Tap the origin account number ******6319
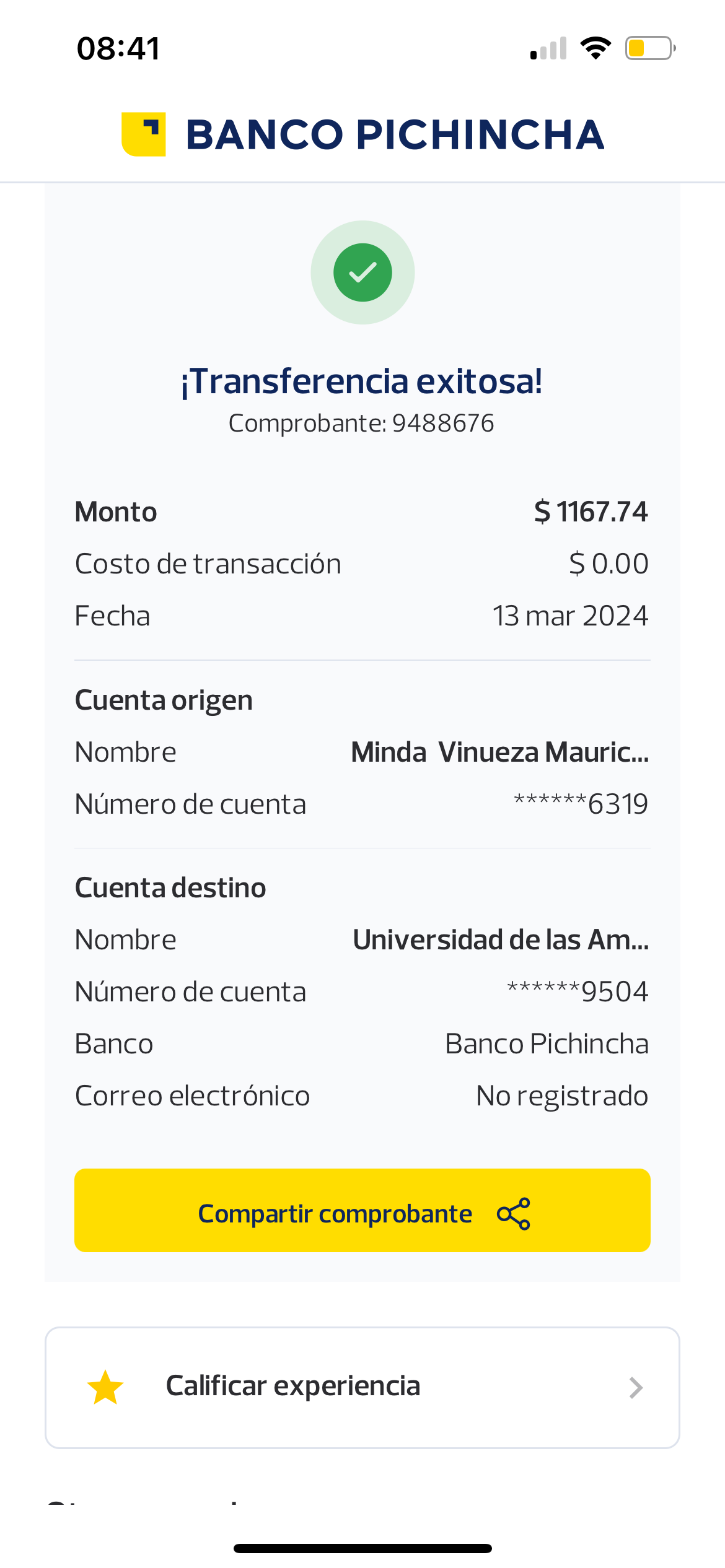 pos(581,804)
